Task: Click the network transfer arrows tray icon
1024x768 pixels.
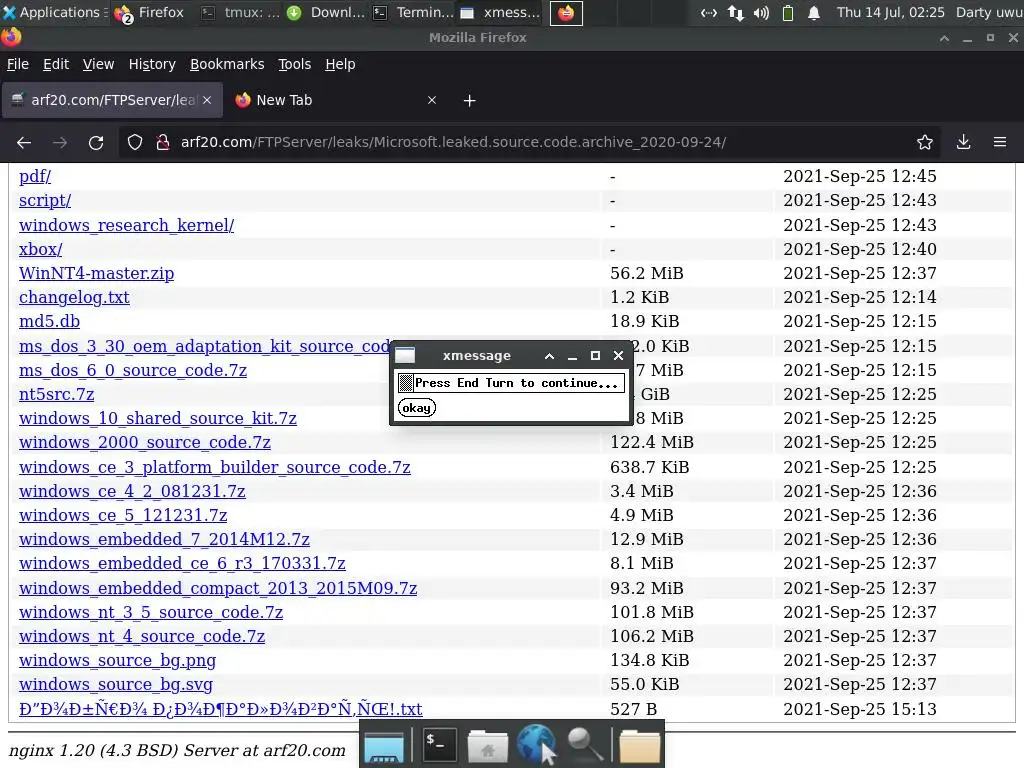Action: tap(735, 12)
